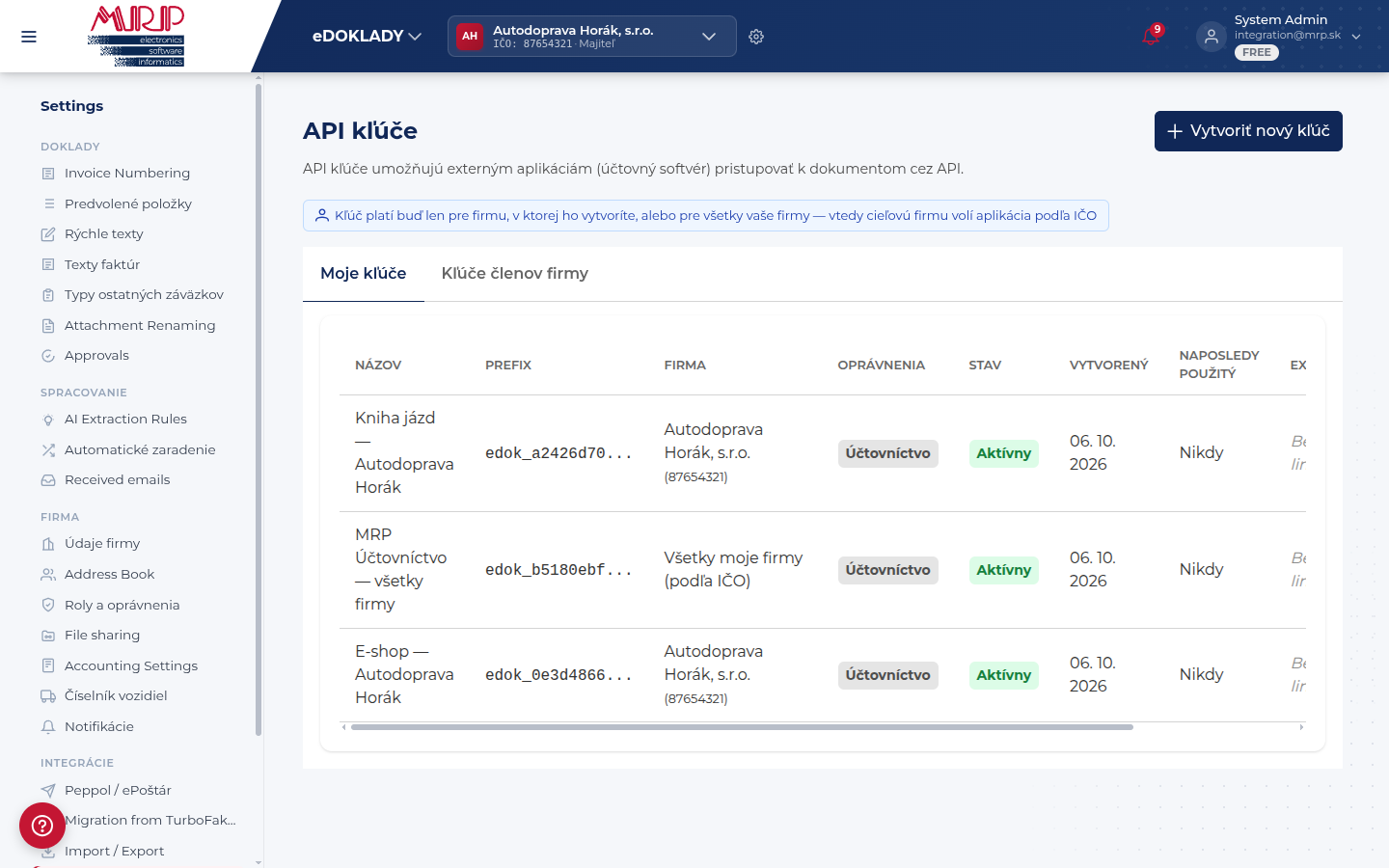The height and width of the screenshot is (868, 1389).
Task: Go to File sharing settings
Action: pyautogui.click(x=102, y=636)
